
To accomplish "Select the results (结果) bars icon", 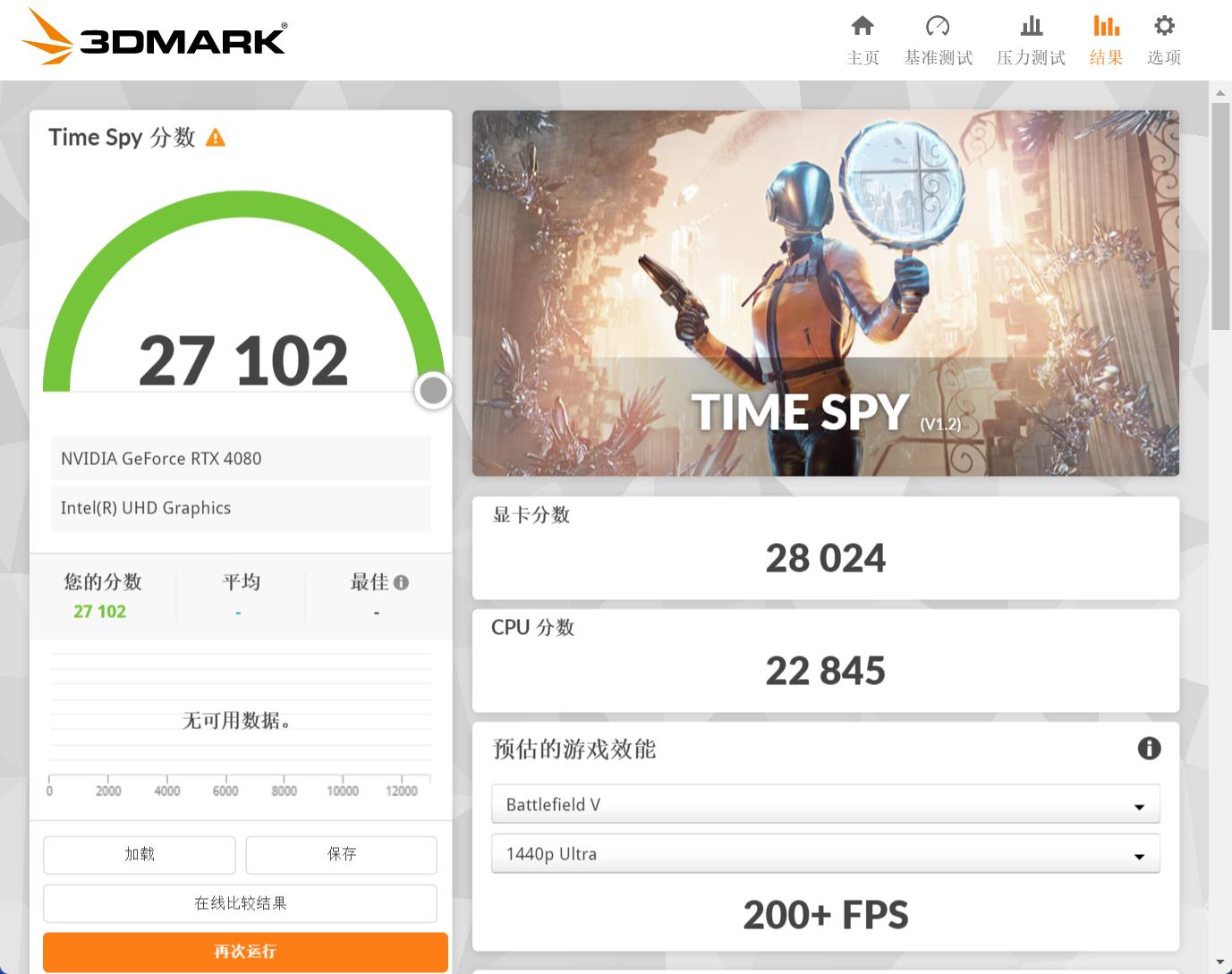I will [x=1106, y=27].
